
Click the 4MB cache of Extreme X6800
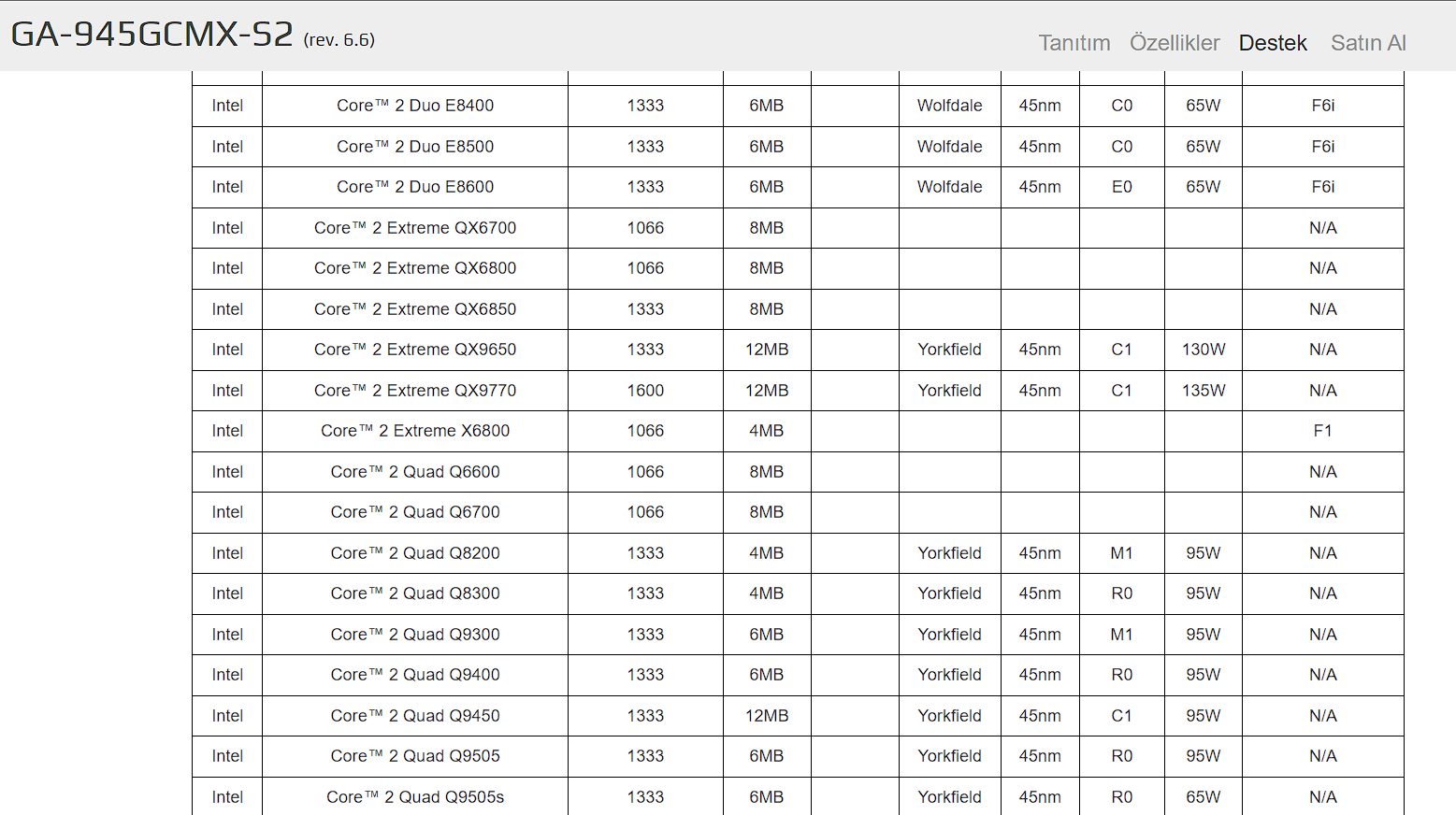click(767, 431)
